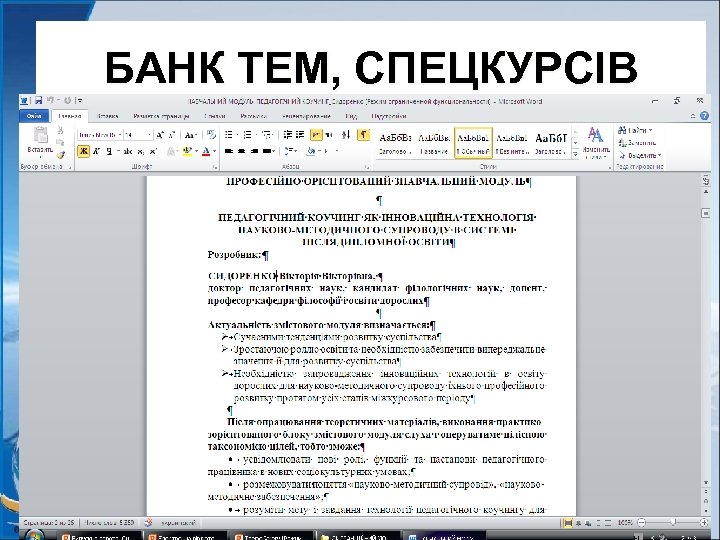This screenshot has width=720, height=540.
Task: Click the Shrink Font icon
Action: [x=172, y=135]
